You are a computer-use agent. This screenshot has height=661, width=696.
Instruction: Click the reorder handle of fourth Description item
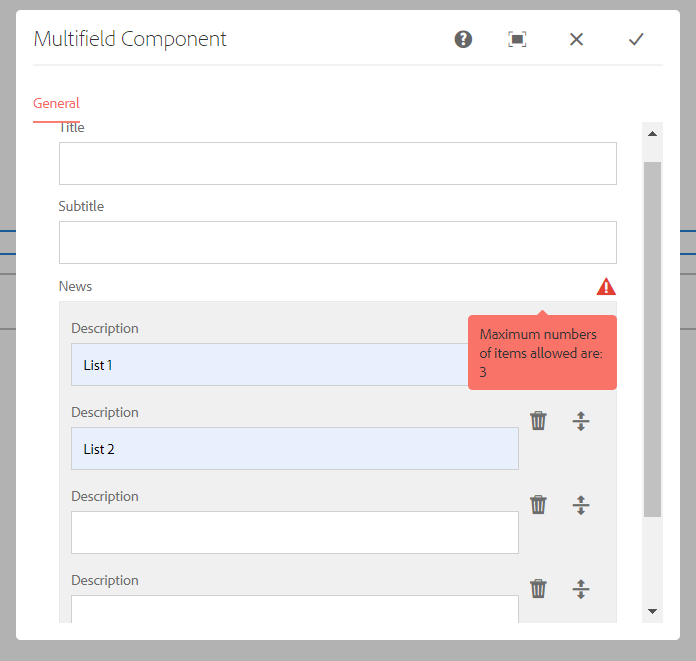click(x=581, y=588)
